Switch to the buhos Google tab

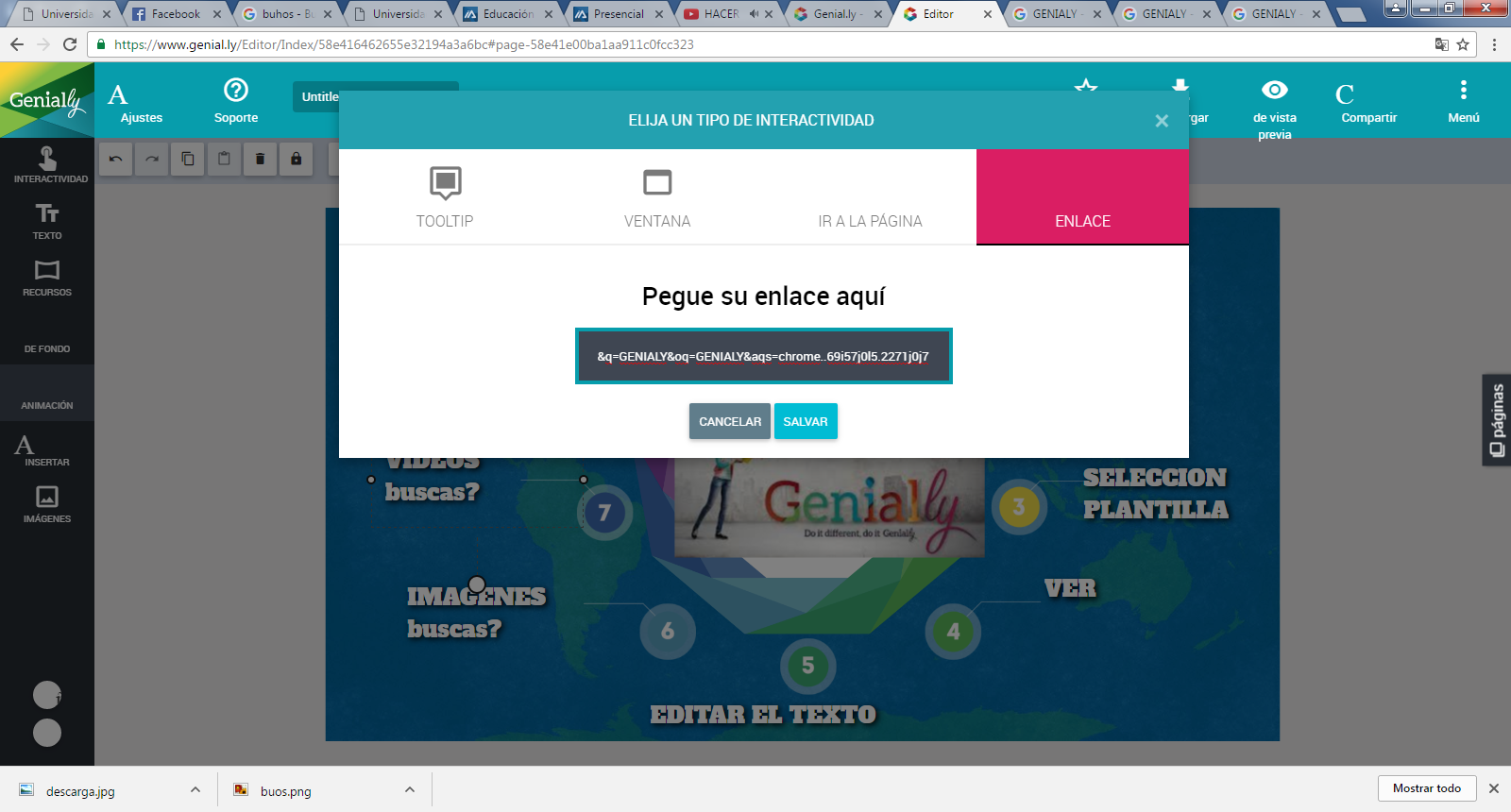[285, 14]
